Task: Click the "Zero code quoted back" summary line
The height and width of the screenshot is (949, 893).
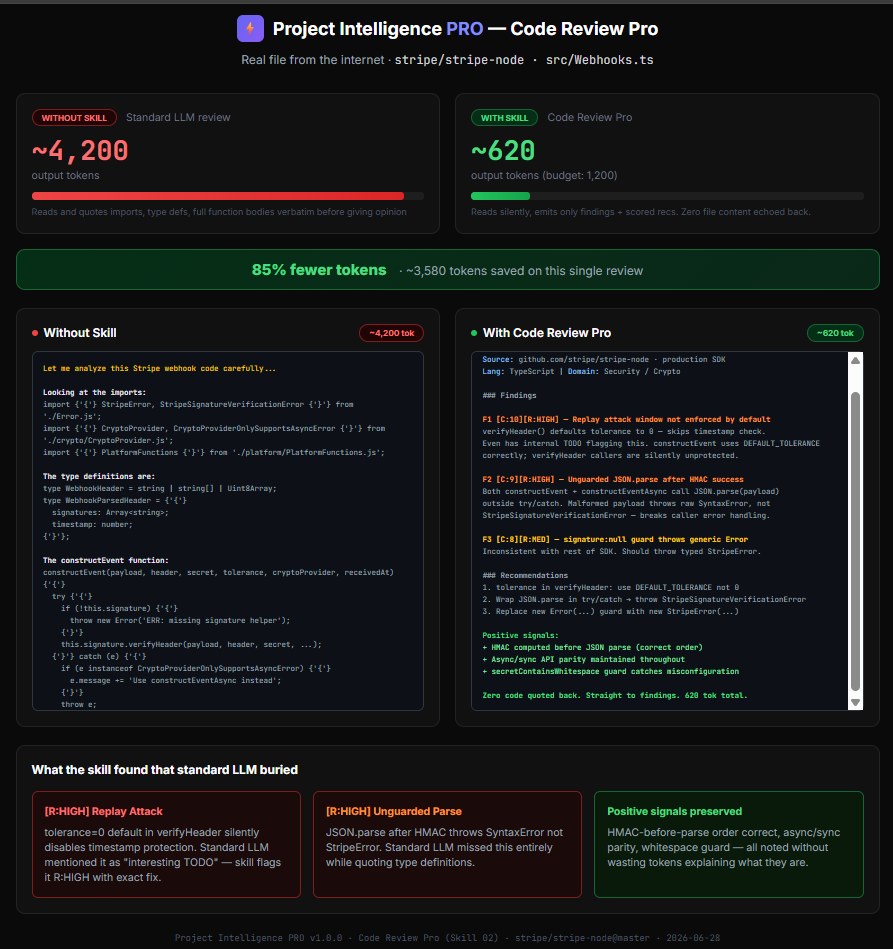Action: click(615, 695)
